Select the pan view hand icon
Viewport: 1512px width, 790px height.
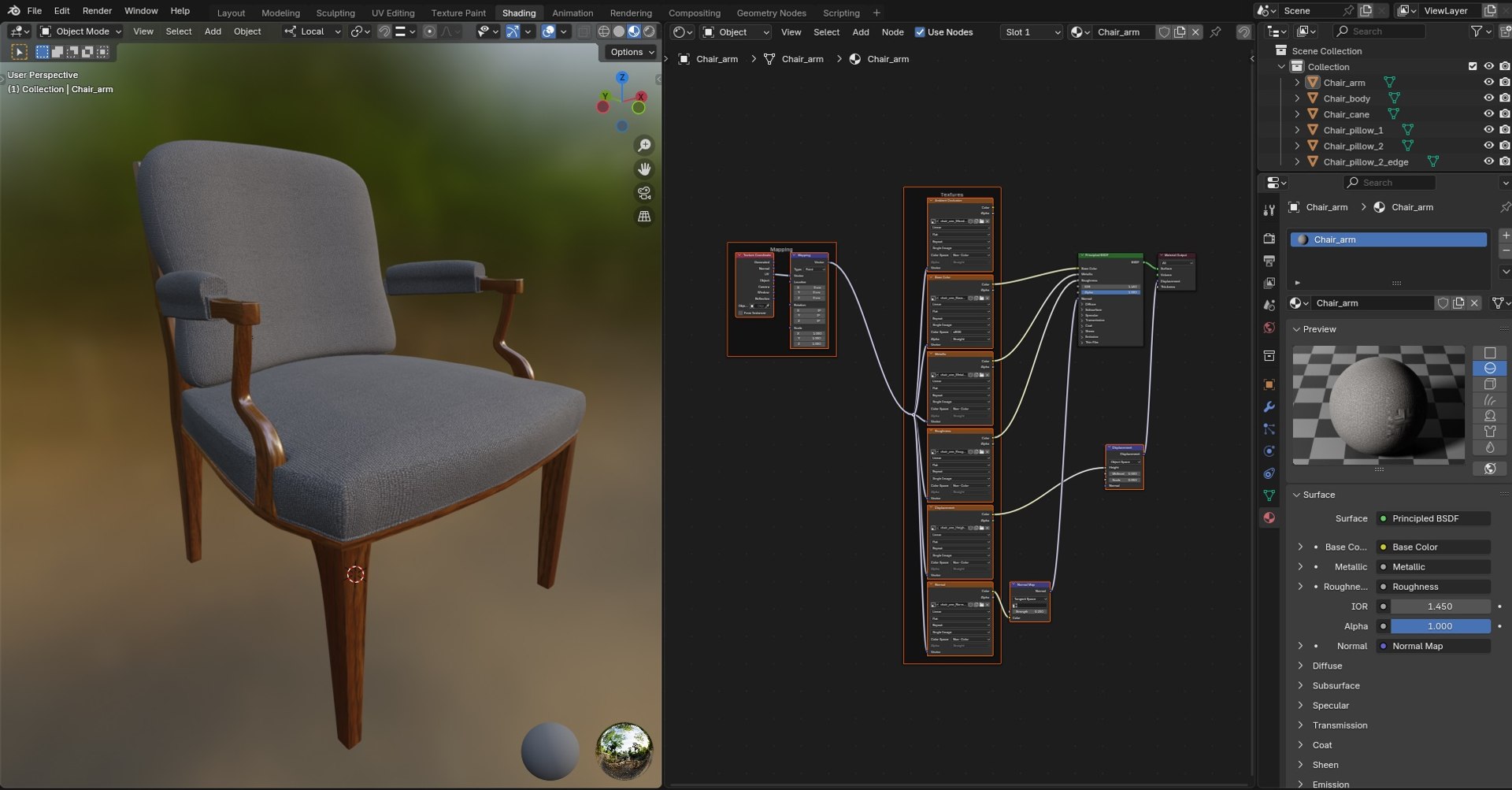pyautogui.click(x=644, y=169)
